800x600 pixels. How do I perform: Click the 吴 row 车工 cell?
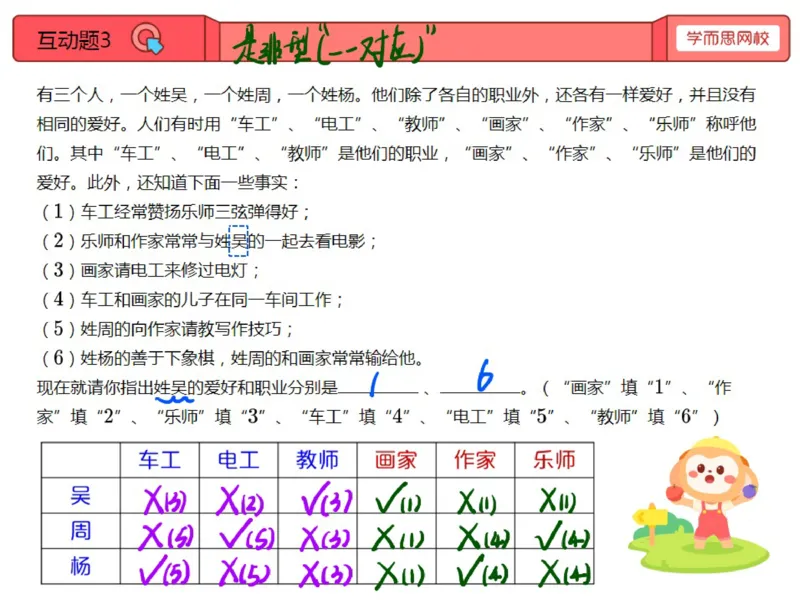[160, 495]
